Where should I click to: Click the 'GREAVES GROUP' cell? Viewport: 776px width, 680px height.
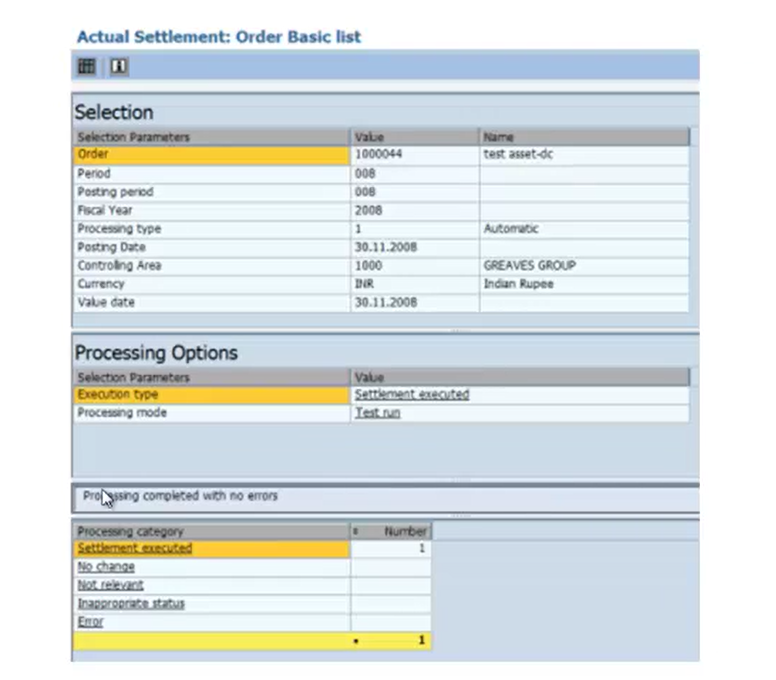click(584, 266)
